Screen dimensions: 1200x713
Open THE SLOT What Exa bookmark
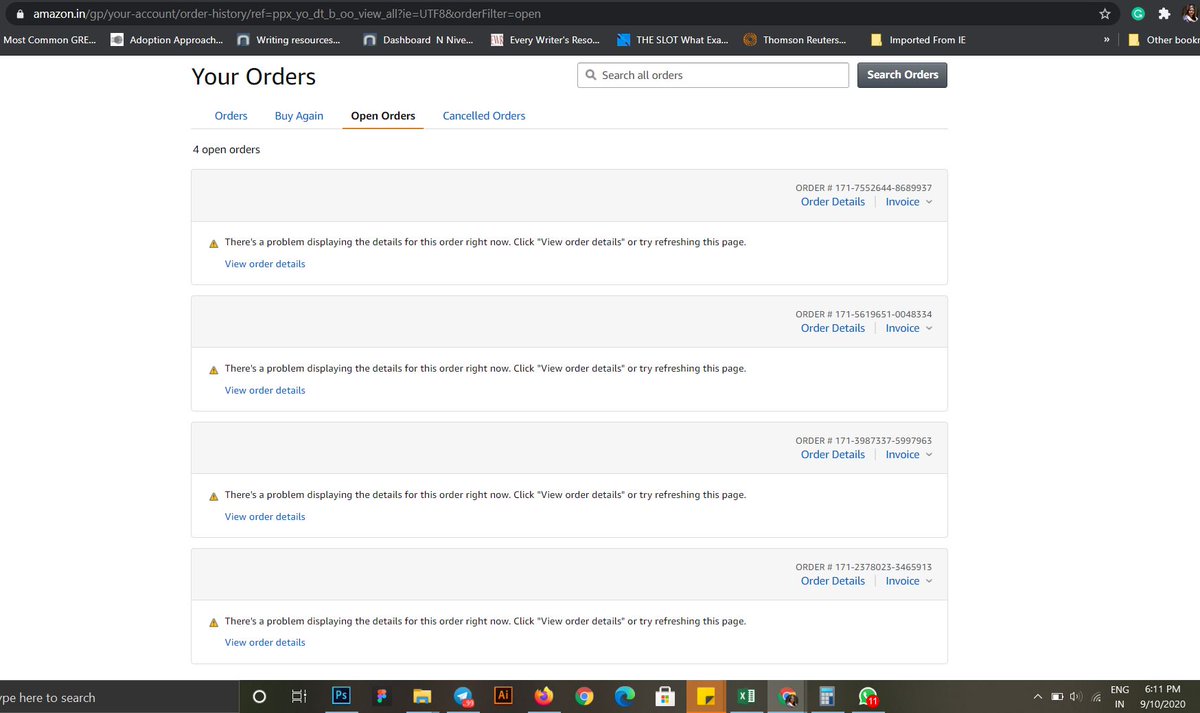(x=672, y=40)
